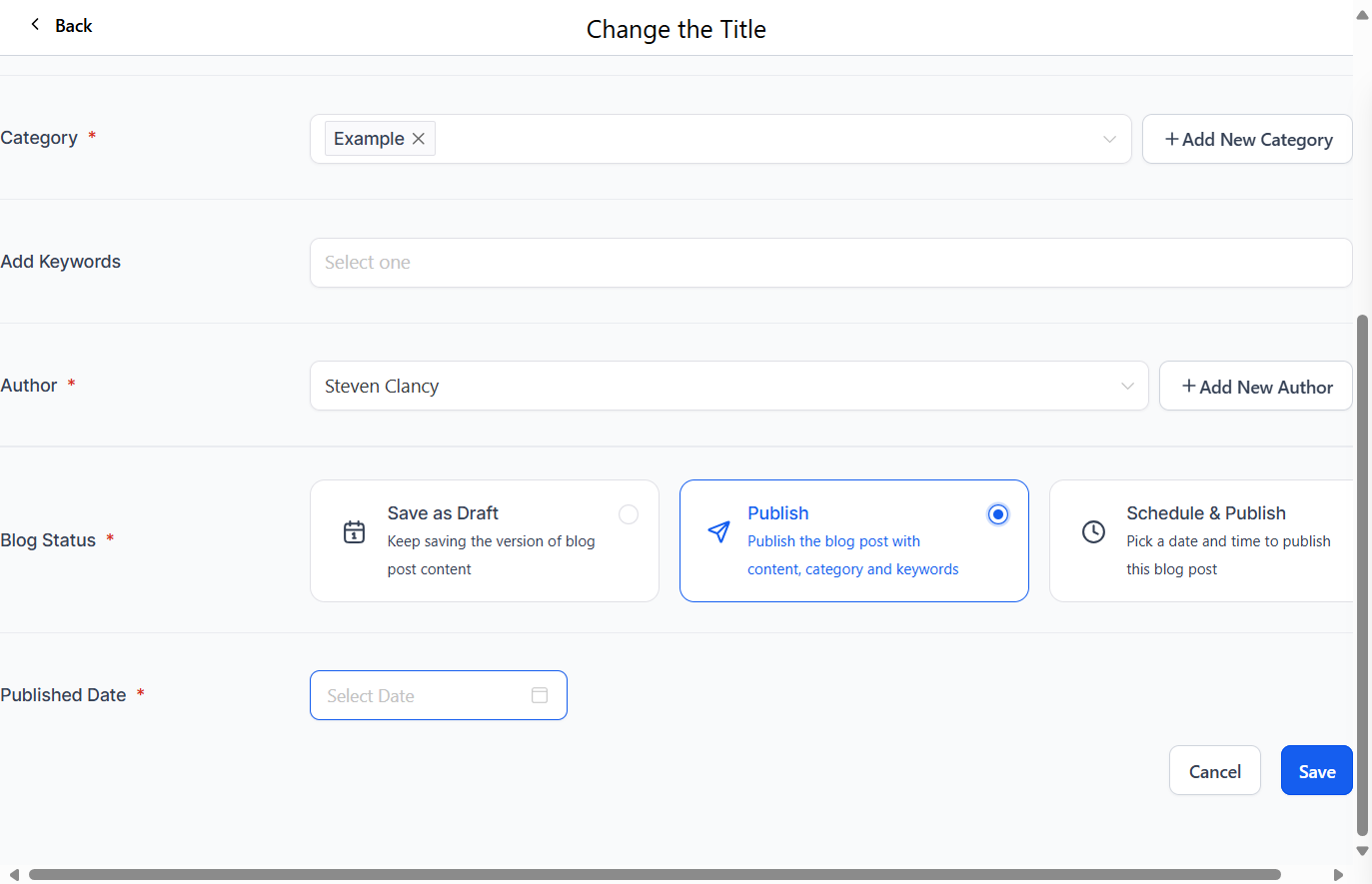This screenshot has height=884, width=1372.
Task: Click the Save as Draft calendar icon
Action: click(355, 532)
